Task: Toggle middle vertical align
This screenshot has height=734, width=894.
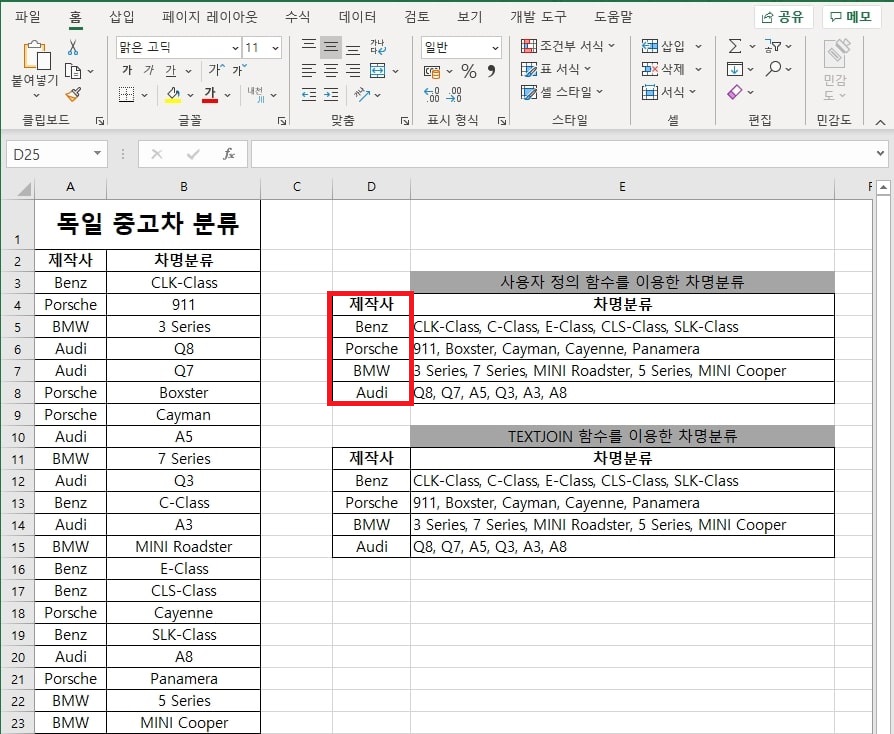Action: 331,47
